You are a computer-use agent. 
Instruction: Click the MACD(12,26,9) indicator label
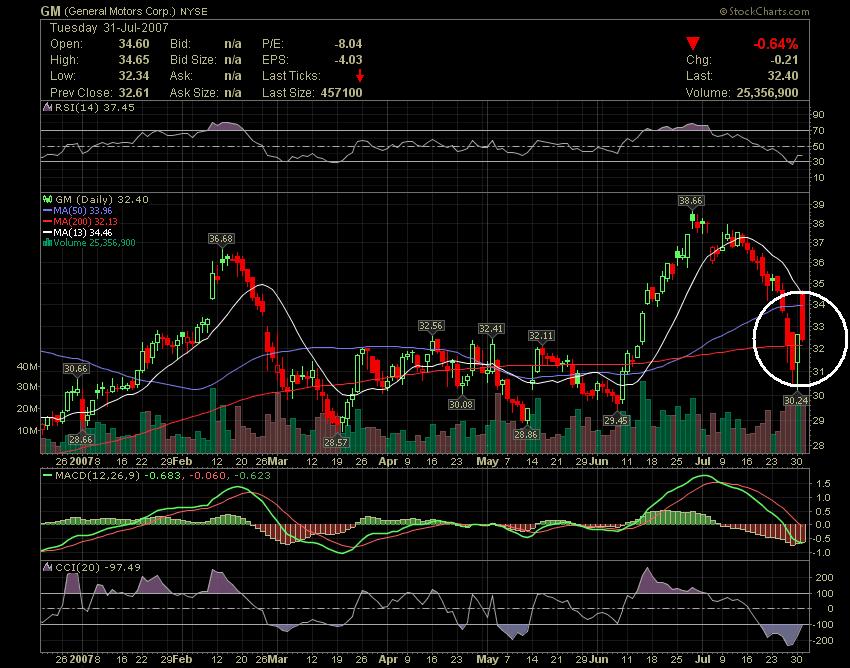97,476
